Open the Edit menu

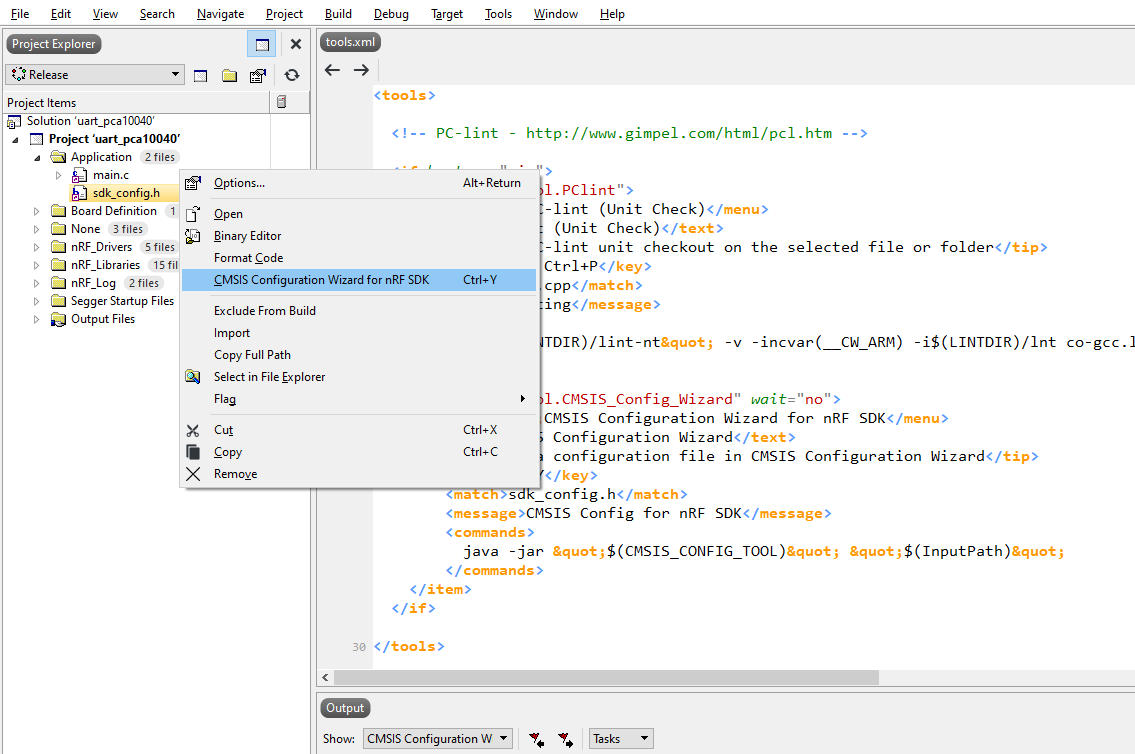pyautogui.click(x=61, y=14)
